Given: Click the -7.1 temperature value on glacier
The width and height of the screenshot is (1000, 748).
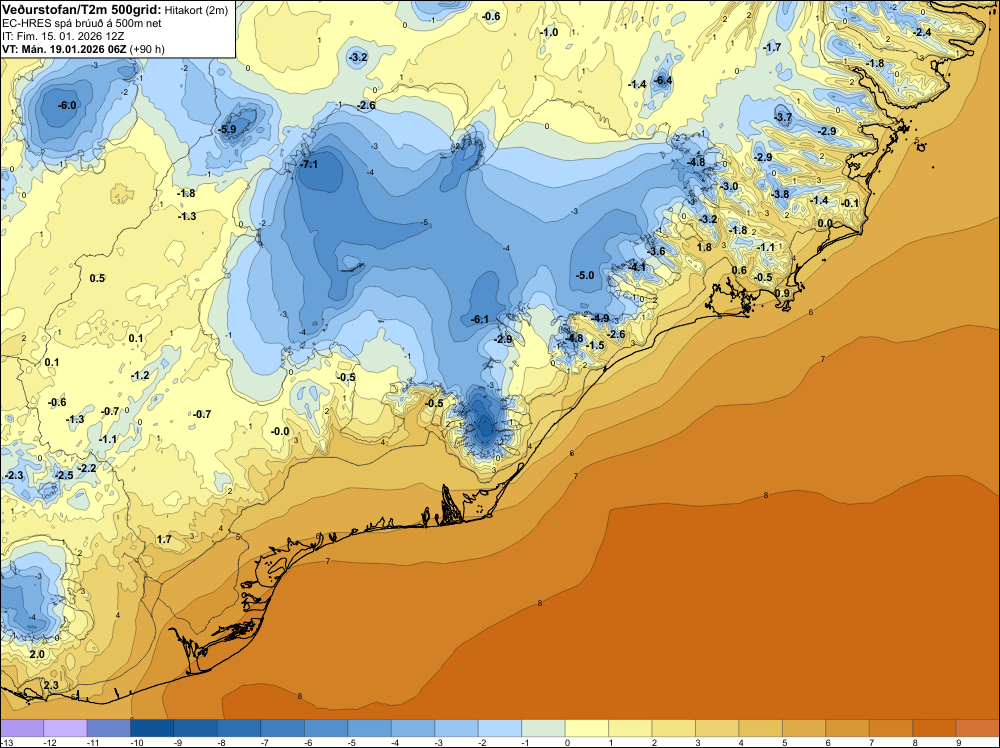Looking at the screenshot, I should [x=309, y=164].
